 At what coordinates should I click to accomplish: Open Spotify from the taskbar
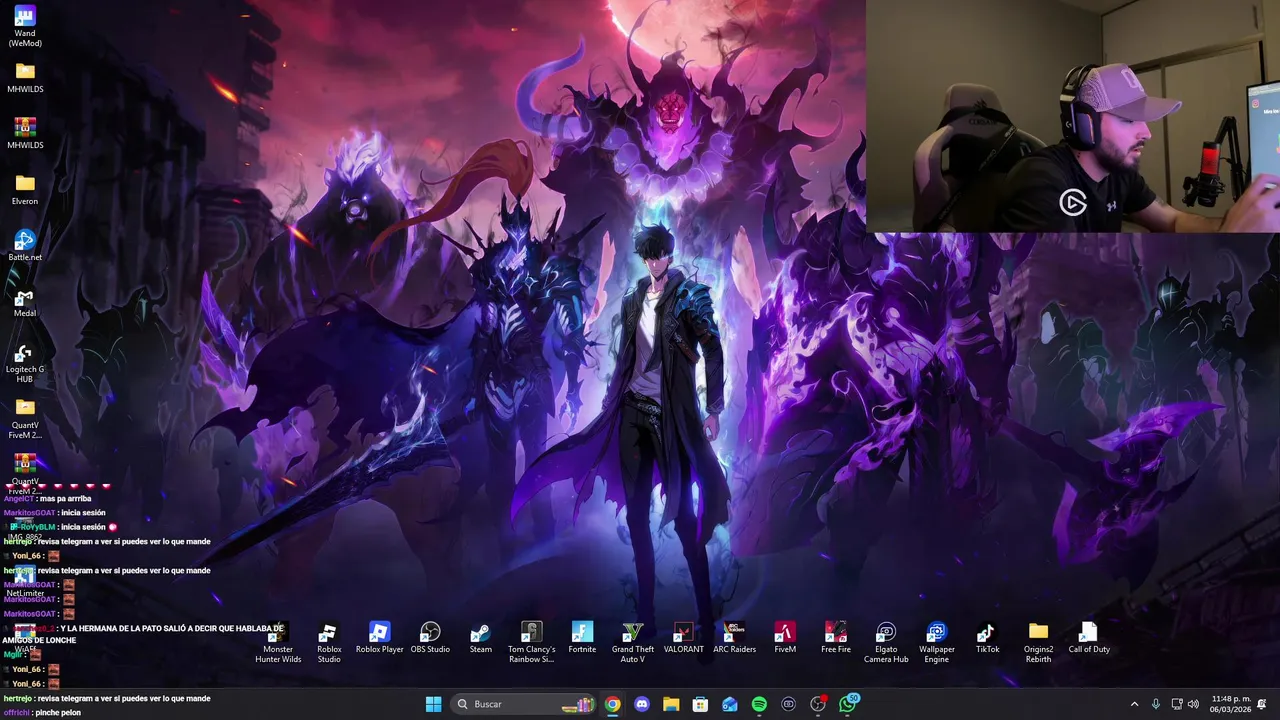click(x=759, y=704)
